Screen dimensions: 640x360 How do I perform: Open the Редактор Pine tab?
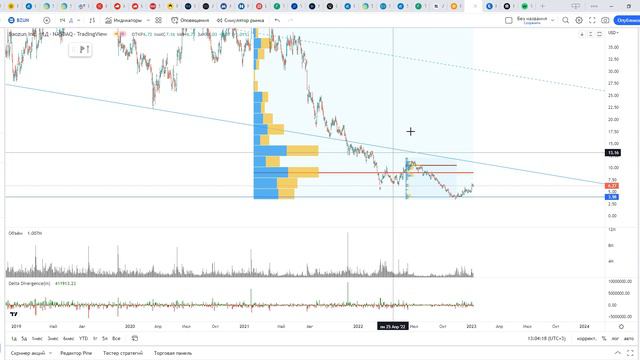76,353
